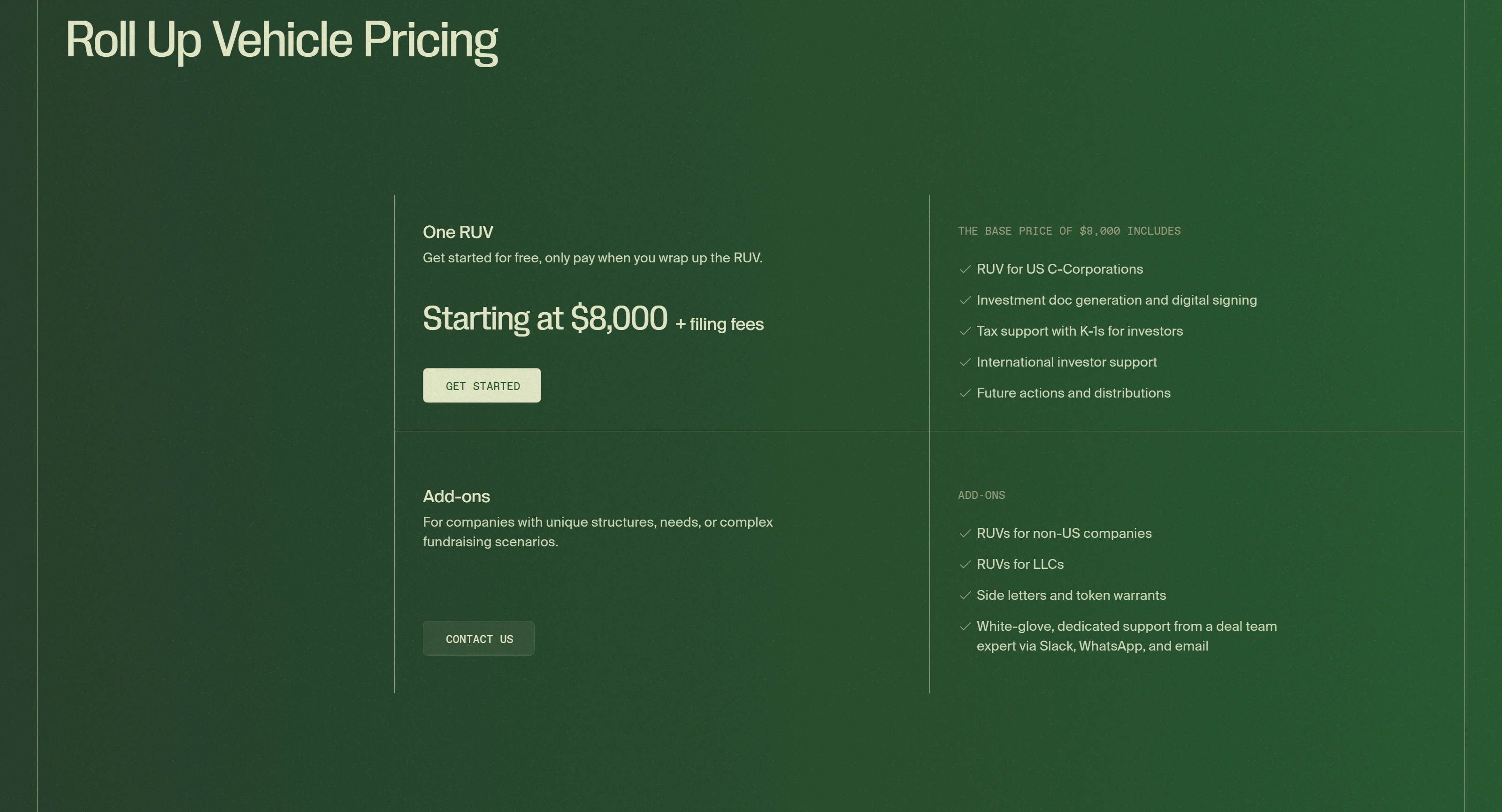
Task: Click checkmark next to Side letters and token warrants
Action: pos(965,595)
